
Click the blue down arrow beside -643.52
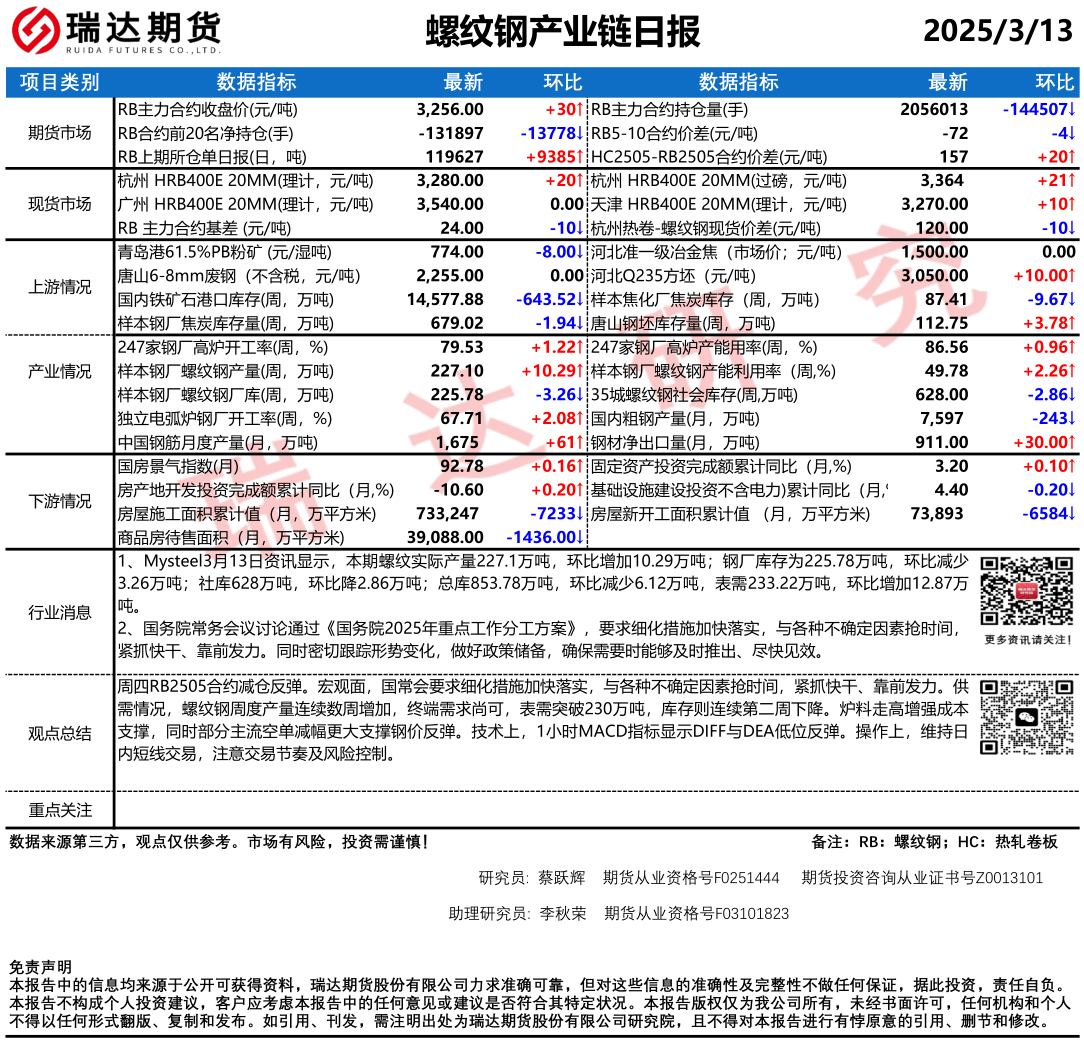582,299
